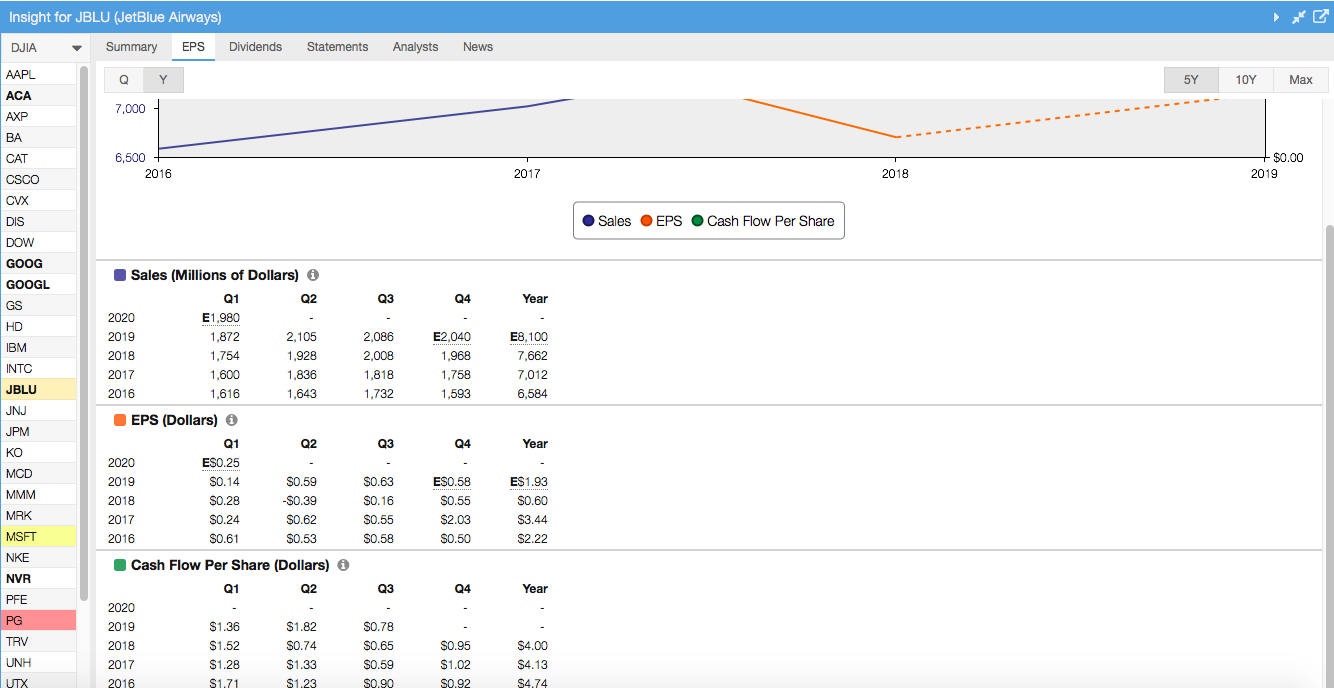The height and width of the screenshot is (688, 1334).
Task: Select GOOG in the ticker list
Action: [x=38, y=264]
